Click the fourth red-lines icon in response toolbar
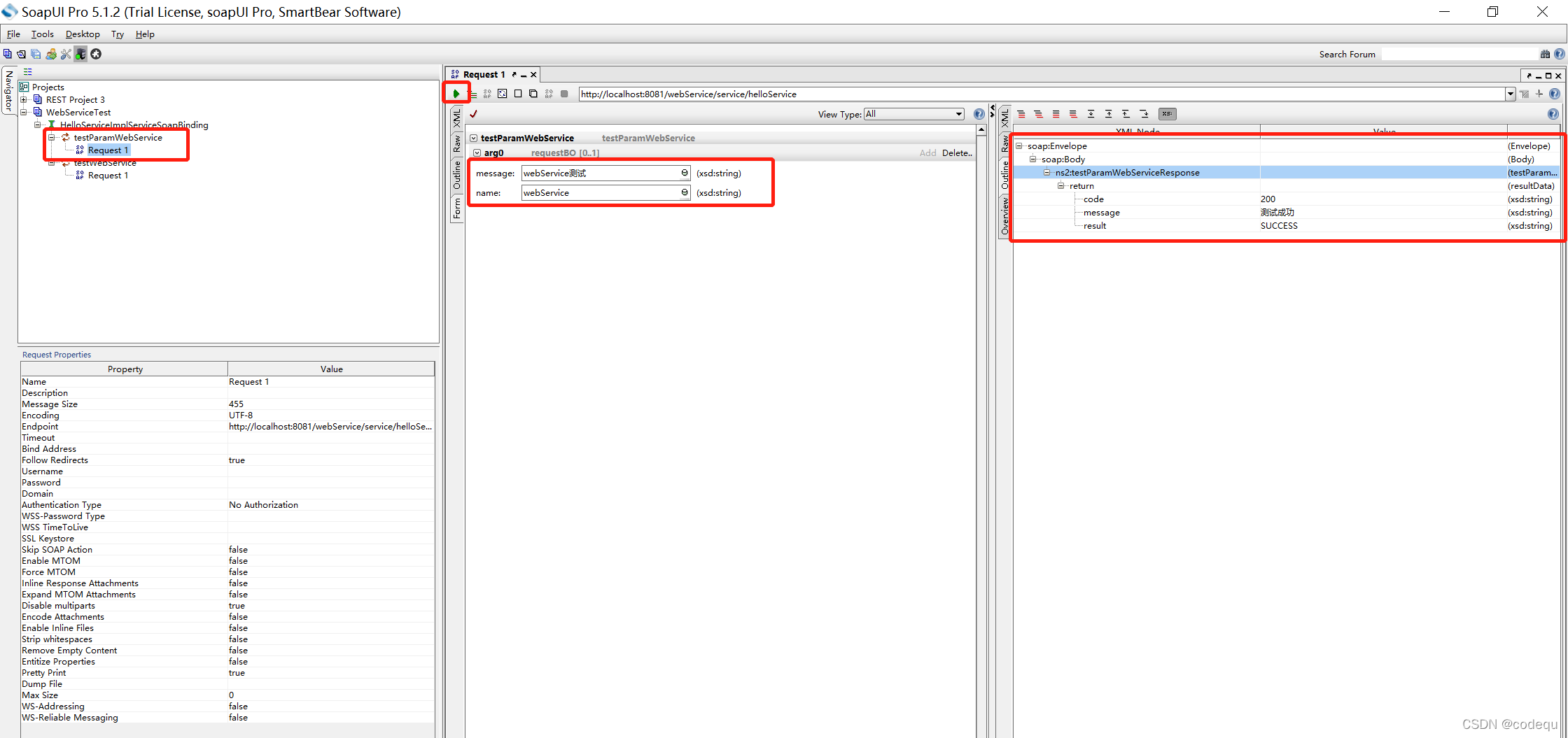This screenshot has height=738, width=1568. coord(1073,114)
